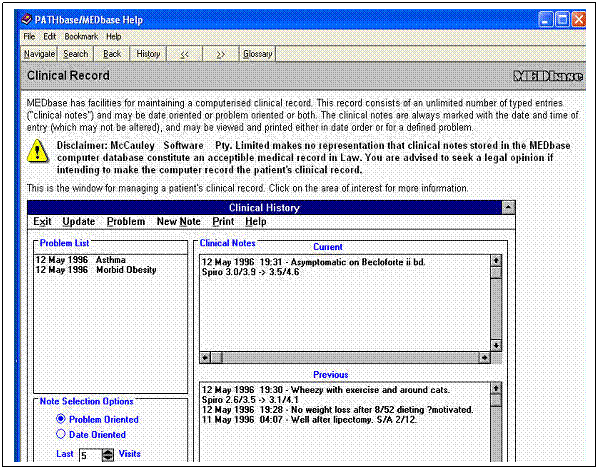Select the Date Oriented radio button
599x470 pixels.
tap(61, 434)
